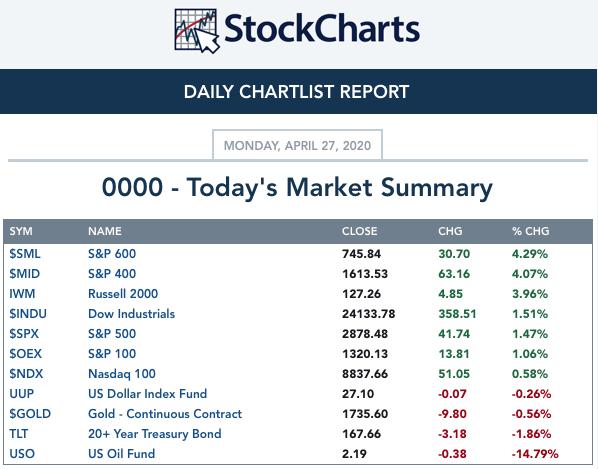Click the StockCharts logo icon
This screenshot has width=598, height=469.
point(197,31)
